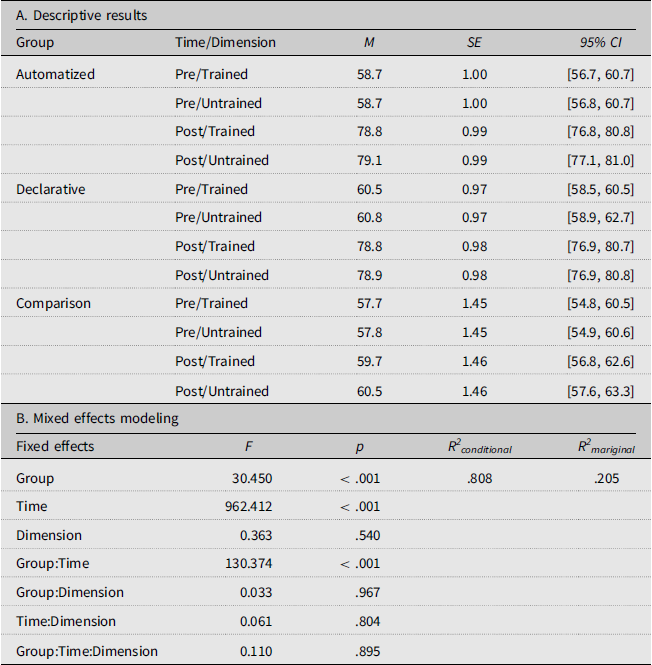Click the Group:Dimension p value .967
The height and width of the screenshot is (665, 652).
(x=368, y=592)
